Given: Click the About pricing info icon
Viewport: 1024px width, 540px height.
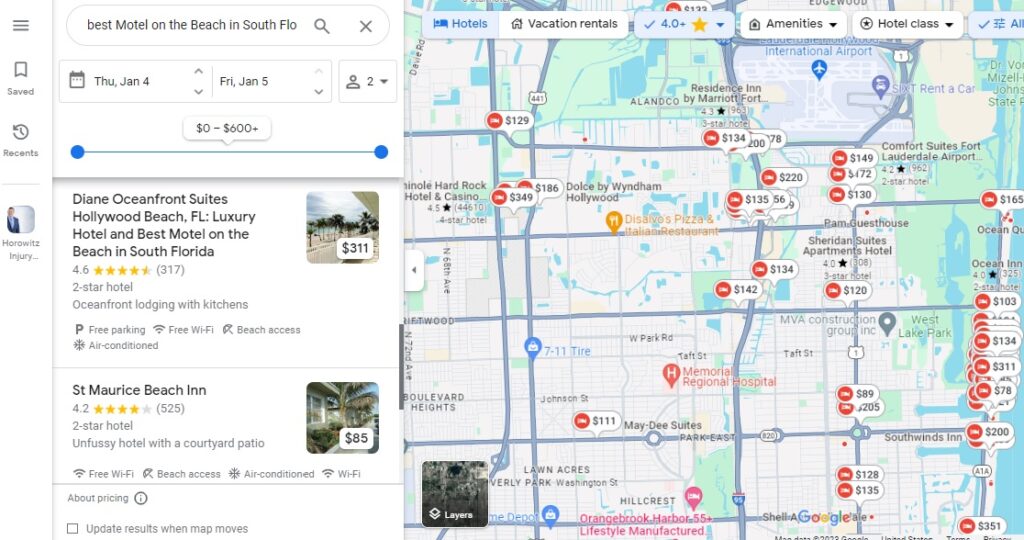Looking at the screenshot, I should tap(141, 498).
